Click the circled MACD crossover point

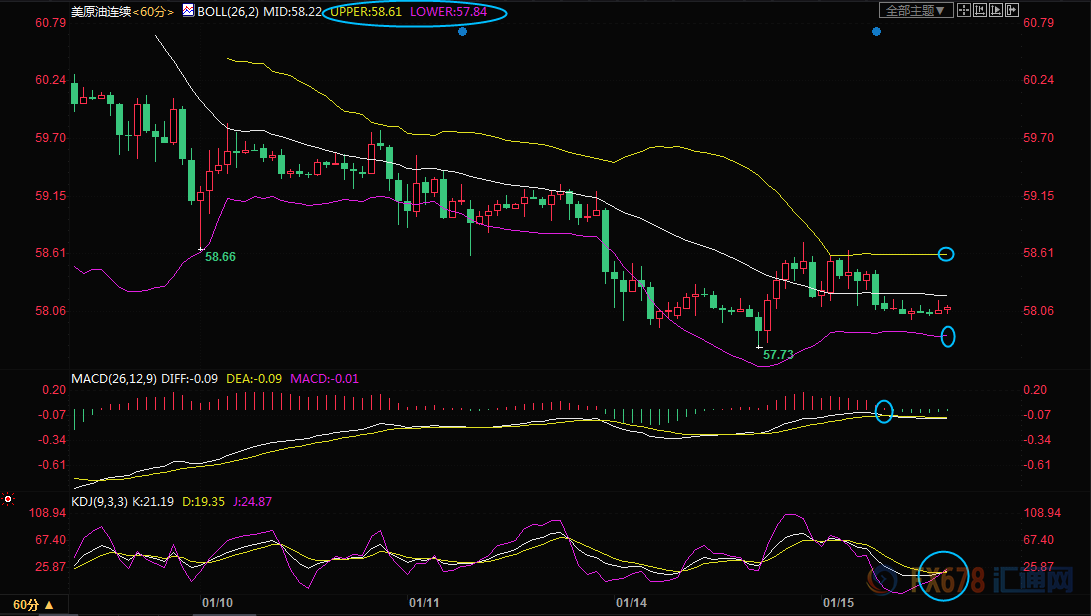883,411
